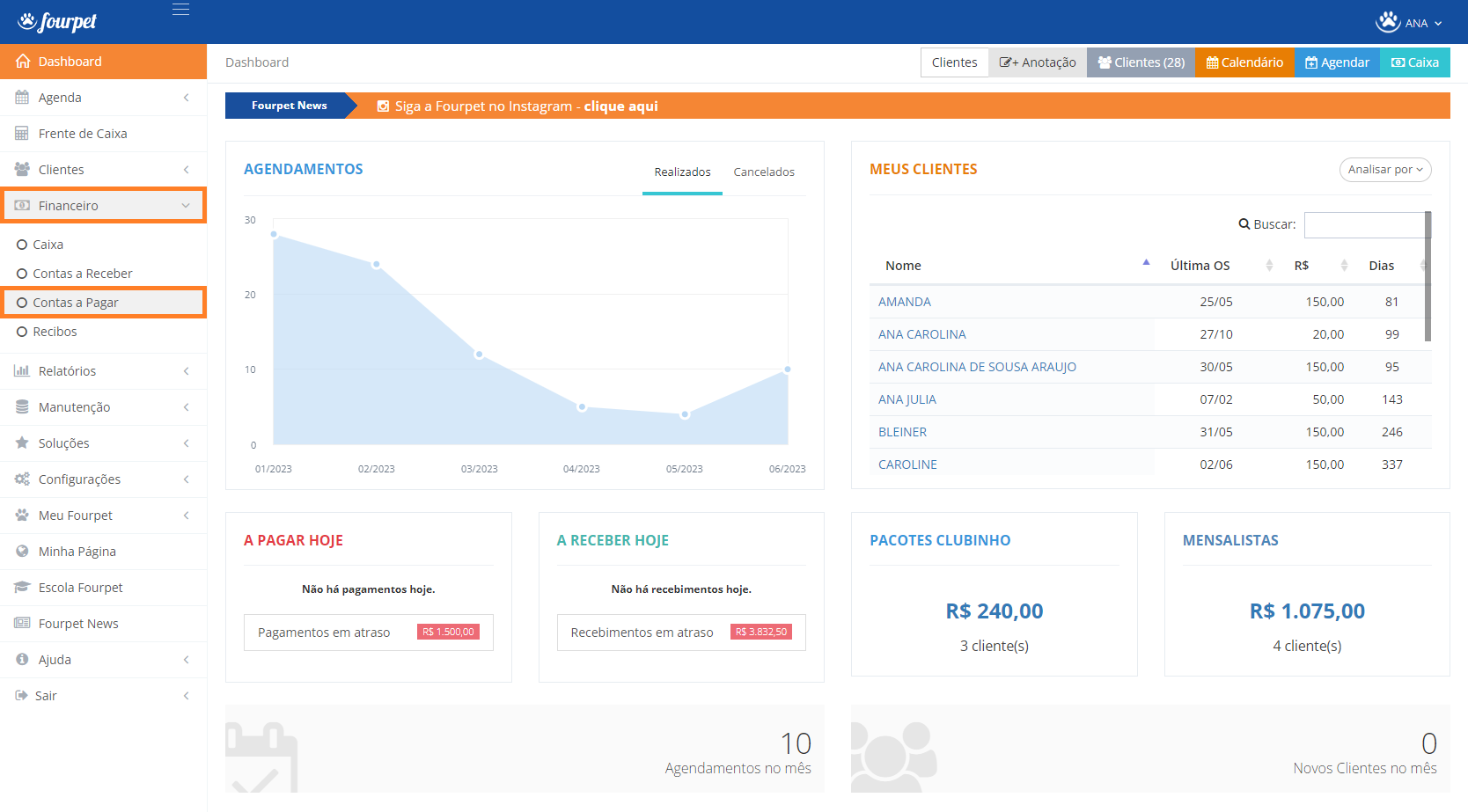Collapse the Financeiro menu chevron
The width and height of the screenshot is (1468, 812).
186,206
